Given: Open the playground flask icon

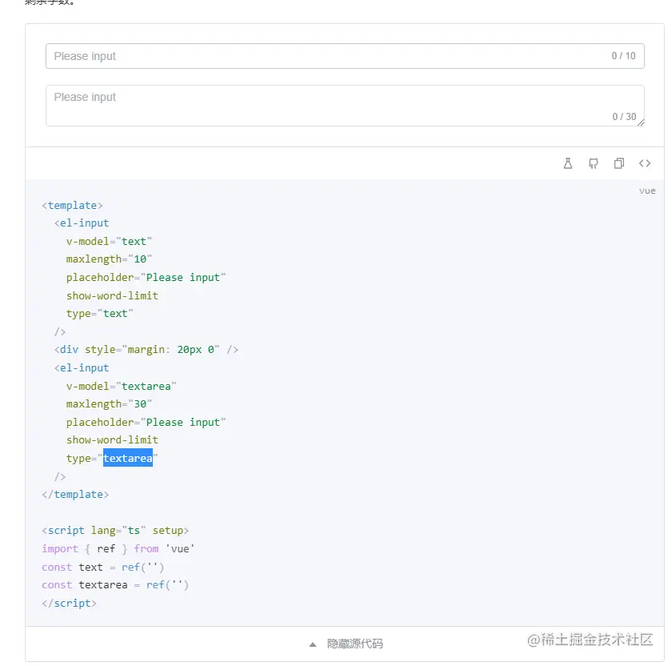Looking at the screenshot, I should tap(567, 163).
